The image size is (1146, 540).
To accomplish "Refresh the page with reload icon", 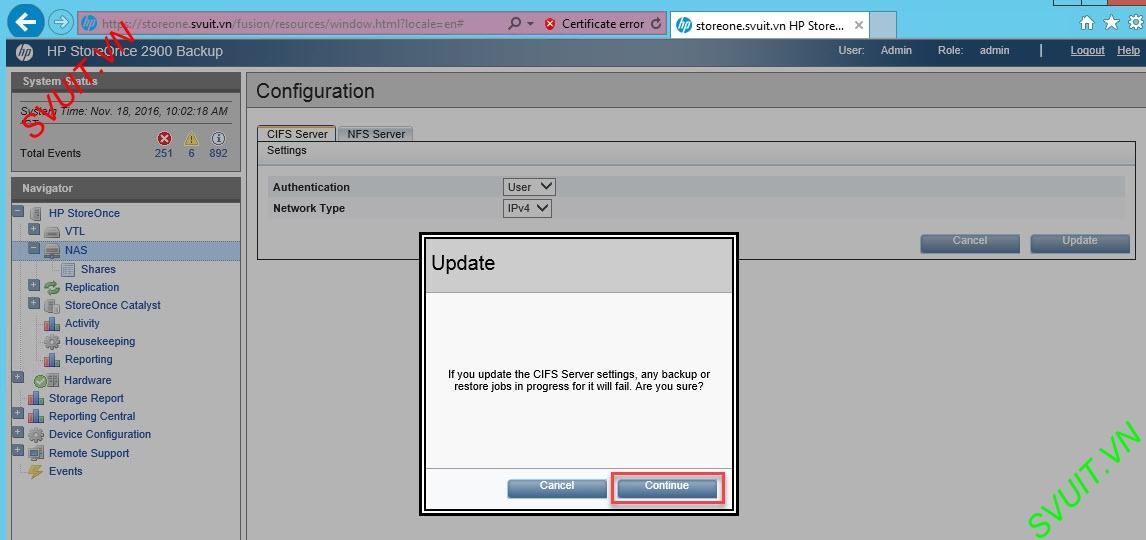I will pyautogui.click(x=656, y=23).
